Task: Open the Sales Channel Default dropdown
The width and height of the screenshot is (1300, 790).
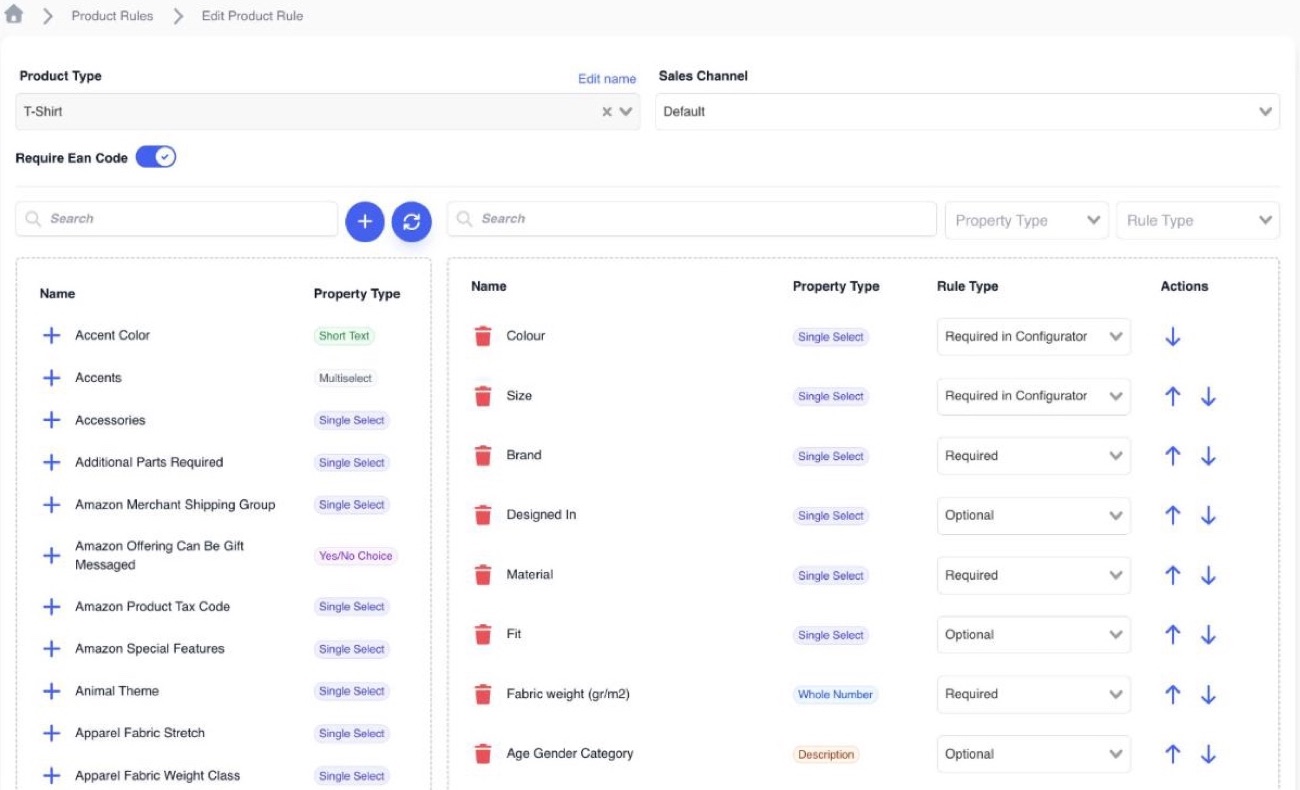Action: tap(967, 112)
